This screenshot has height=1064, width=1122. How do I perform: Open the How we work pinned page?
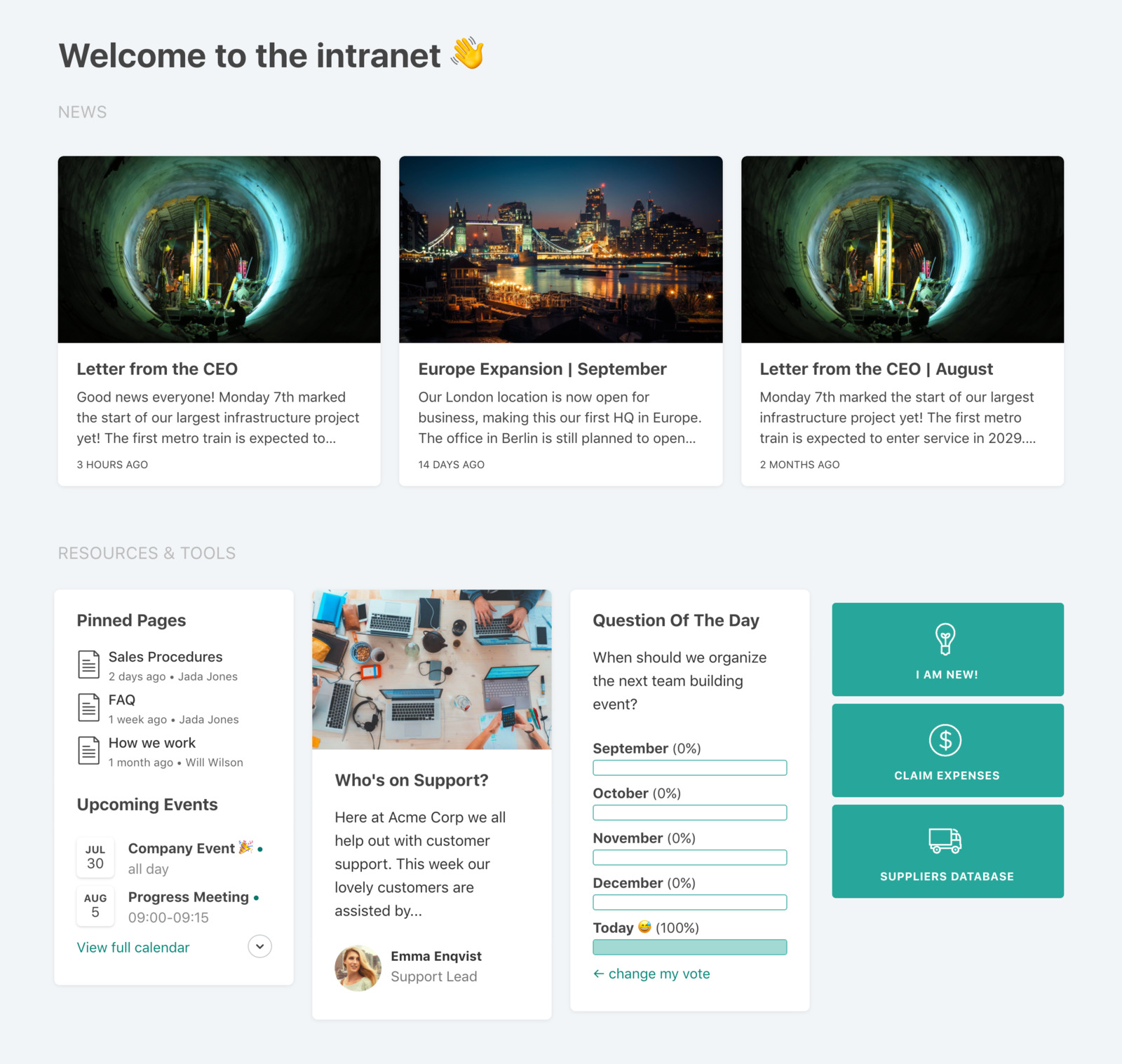click(152, 743)
